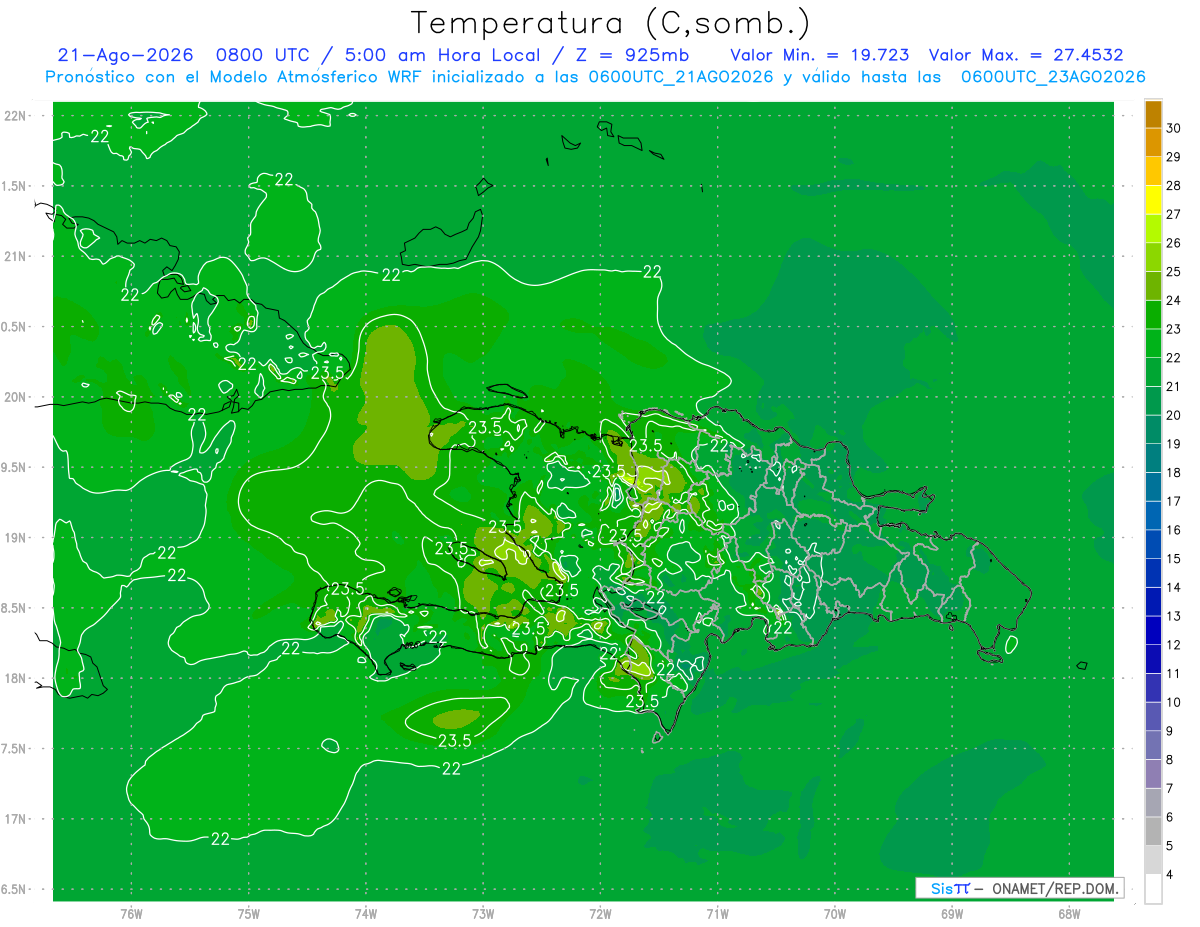Click the color scale label 28
This screenshot has height=927, width=1200.
coord(1174,186)
